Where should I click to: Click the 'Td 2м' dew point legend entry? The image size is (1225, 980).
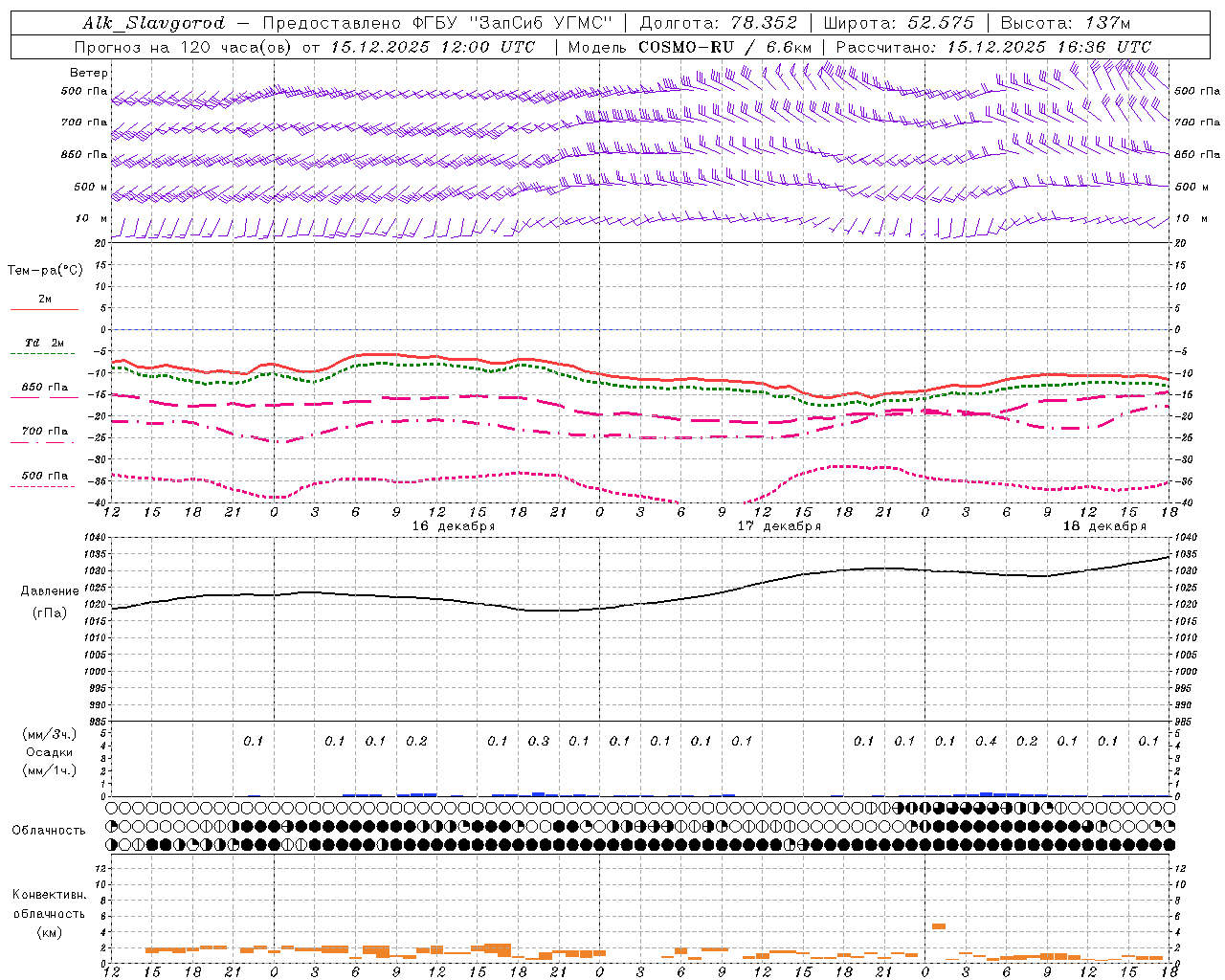(45, 343)
